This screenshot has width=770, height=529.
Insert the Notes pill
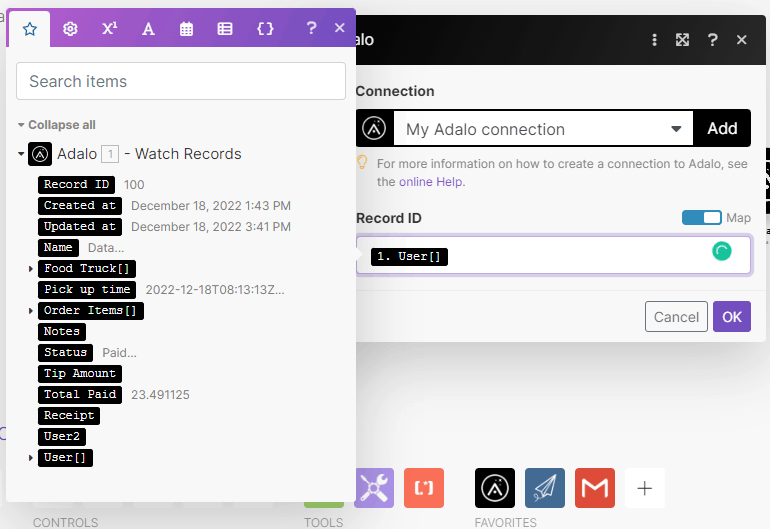pos(62,332)
